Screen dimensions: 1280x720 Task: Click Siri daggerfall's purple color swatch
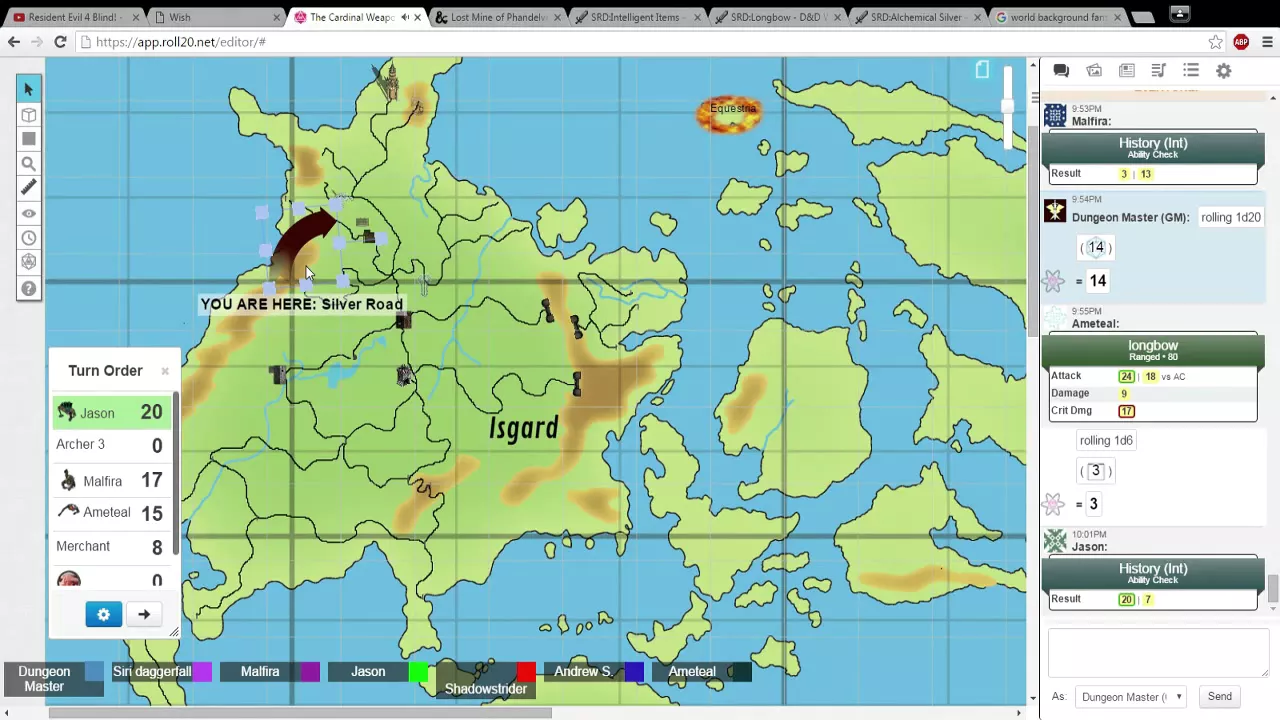[x=202, y=672]
